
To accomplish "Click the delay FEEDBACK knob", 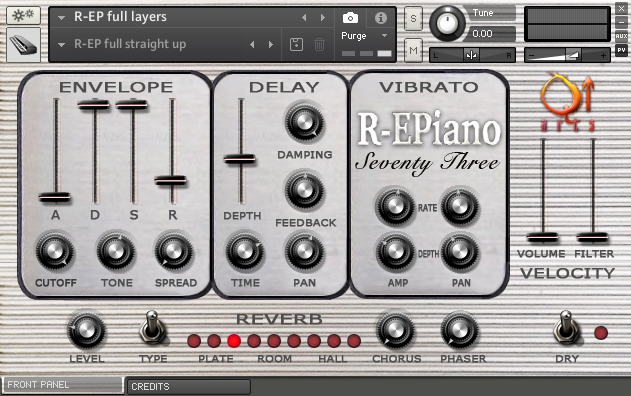I will tap(304, 190).
